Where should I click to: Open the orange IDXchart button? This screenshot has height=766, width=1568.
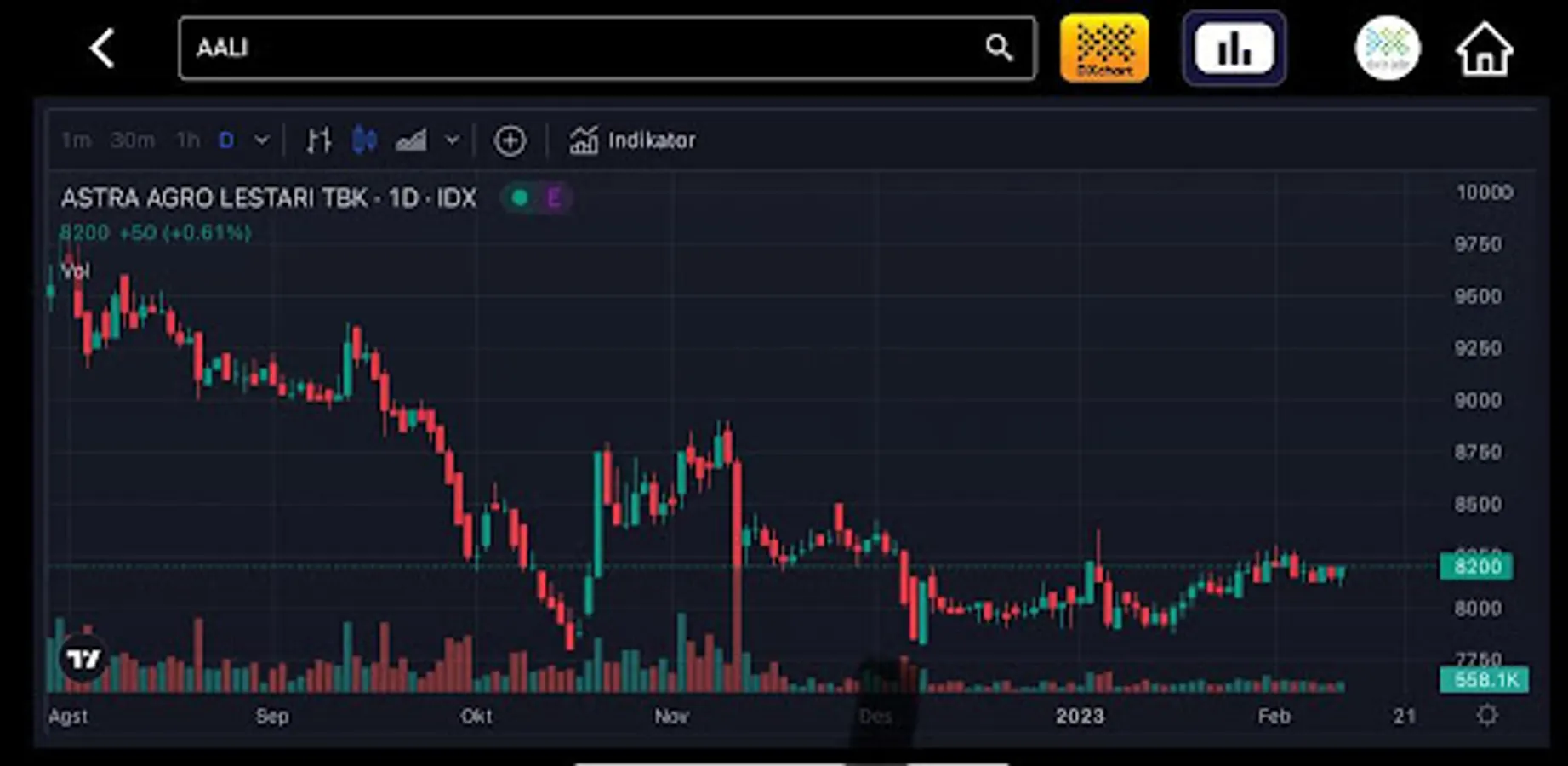click(x=1104, y=49)
